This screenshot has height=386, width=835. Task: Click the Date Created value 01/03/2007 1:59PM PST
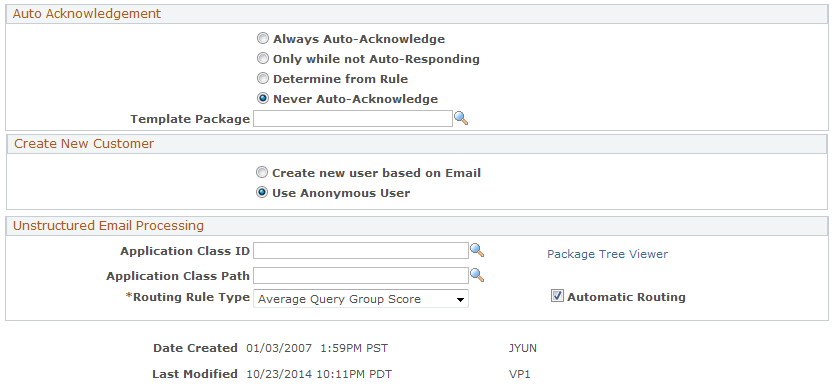[x=317, y=348]
